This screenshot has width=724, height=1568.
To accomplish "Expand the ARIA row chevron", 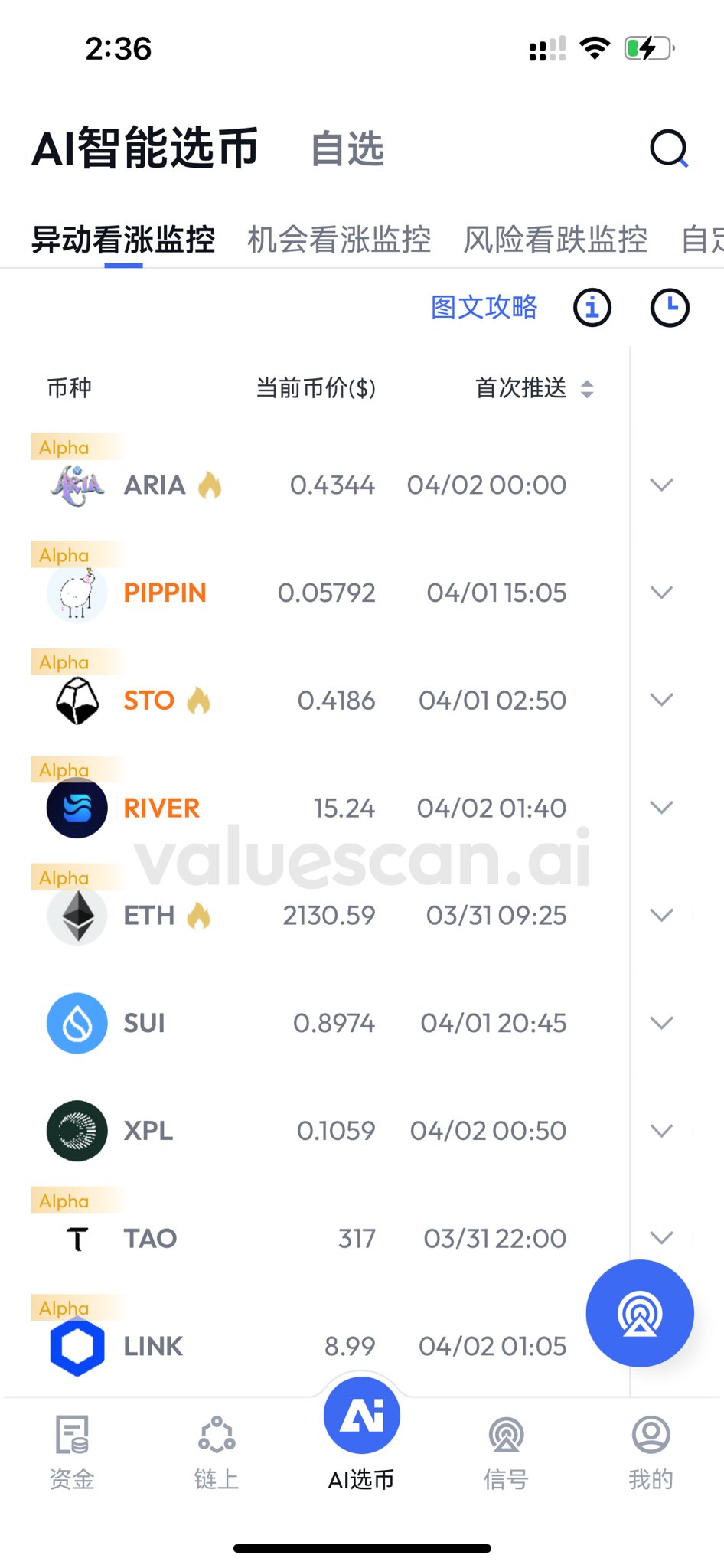I will (661, 485).
